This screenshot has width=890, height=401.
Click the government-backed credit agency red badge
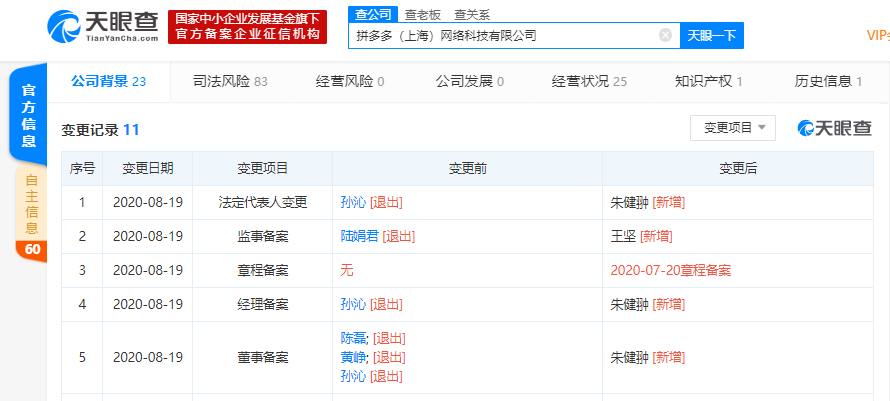click(x=248, y=27)
